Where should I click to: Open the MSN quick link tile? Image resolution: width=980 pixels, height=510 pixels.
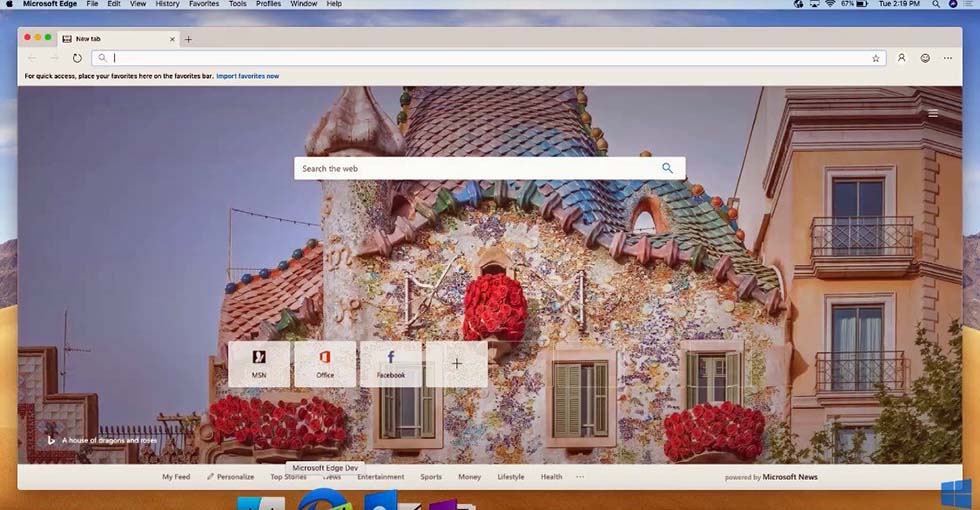259,364
